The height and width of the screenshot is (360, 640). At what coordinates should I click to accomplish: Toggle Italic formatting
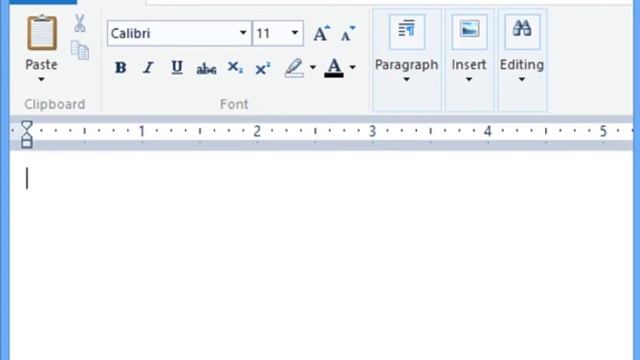148,67
